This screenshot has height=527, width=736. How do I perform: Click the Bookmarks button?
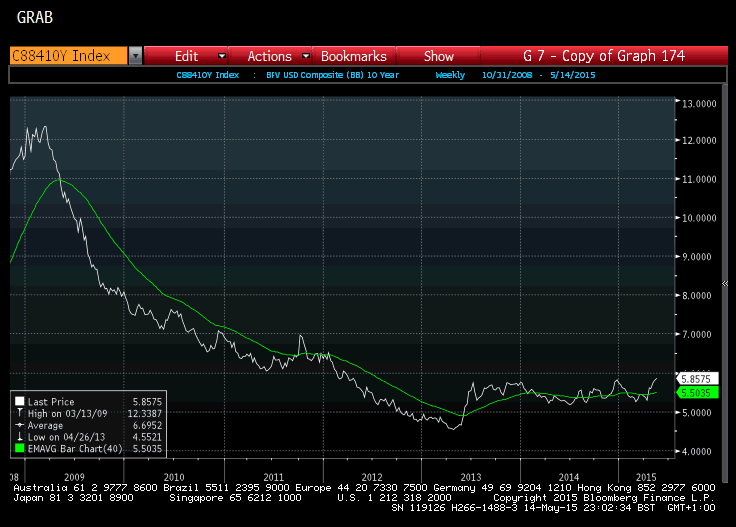[353, 56]
